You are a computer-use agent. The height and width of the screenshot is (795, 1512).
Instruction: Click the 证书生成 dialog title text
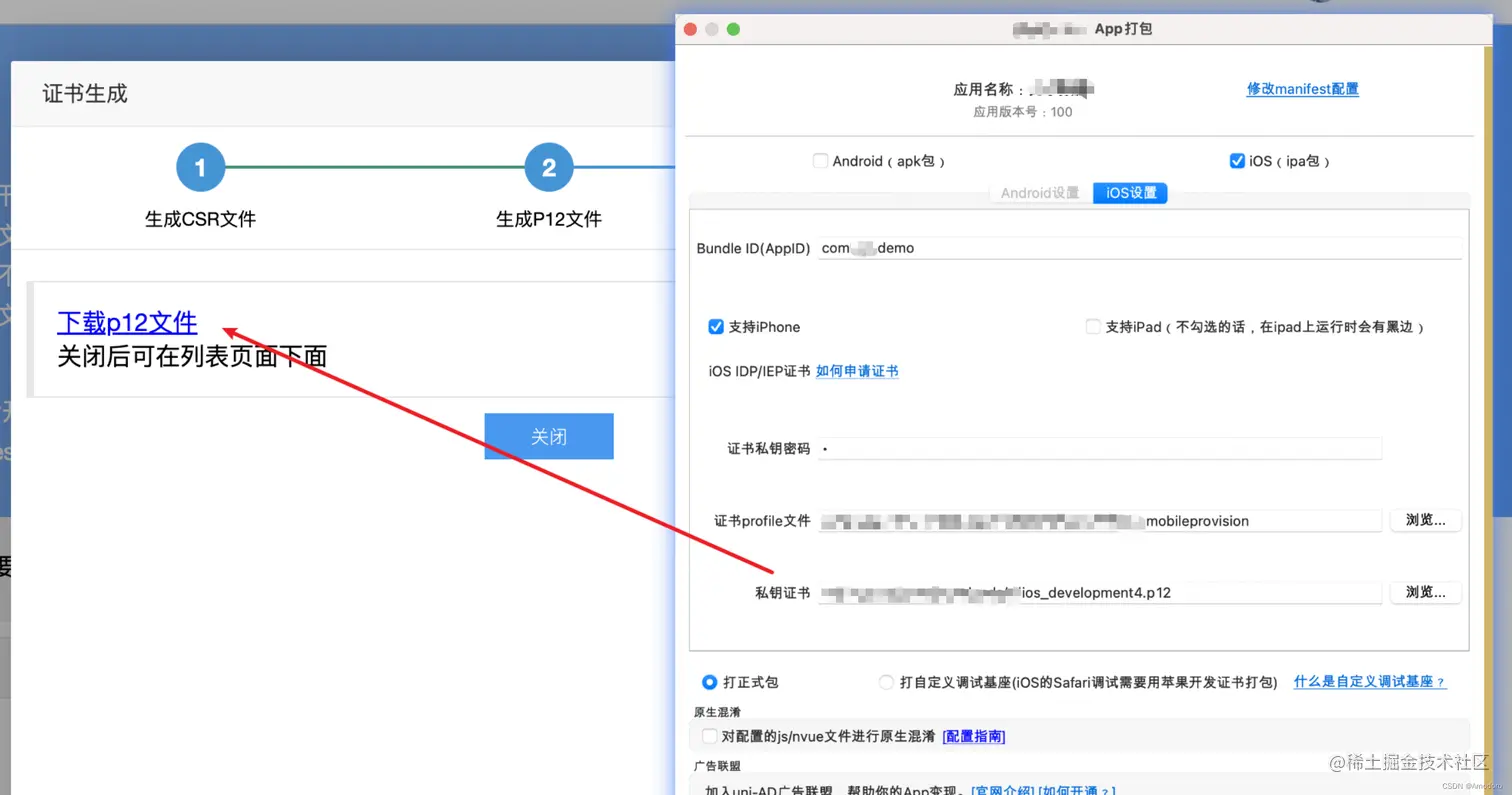click(x=85, y=94)
